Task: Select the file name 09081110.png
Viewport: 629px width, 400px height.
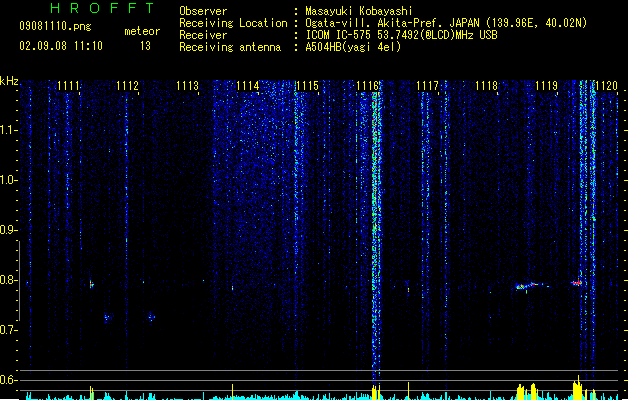Action: (x=55, y=26)
